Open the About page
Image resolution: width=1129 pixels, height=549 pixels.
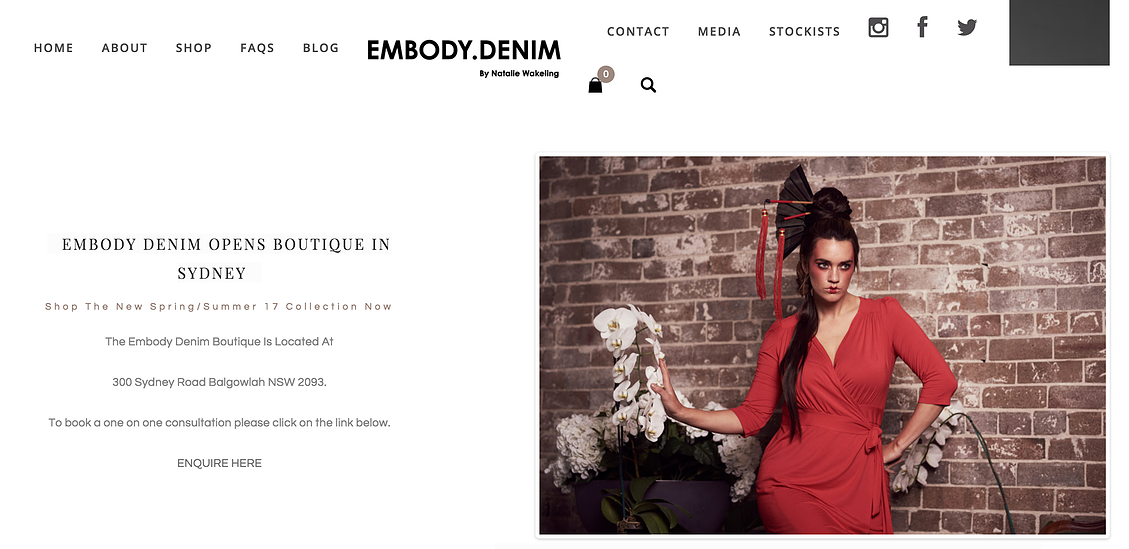click(x=125, y=48)
